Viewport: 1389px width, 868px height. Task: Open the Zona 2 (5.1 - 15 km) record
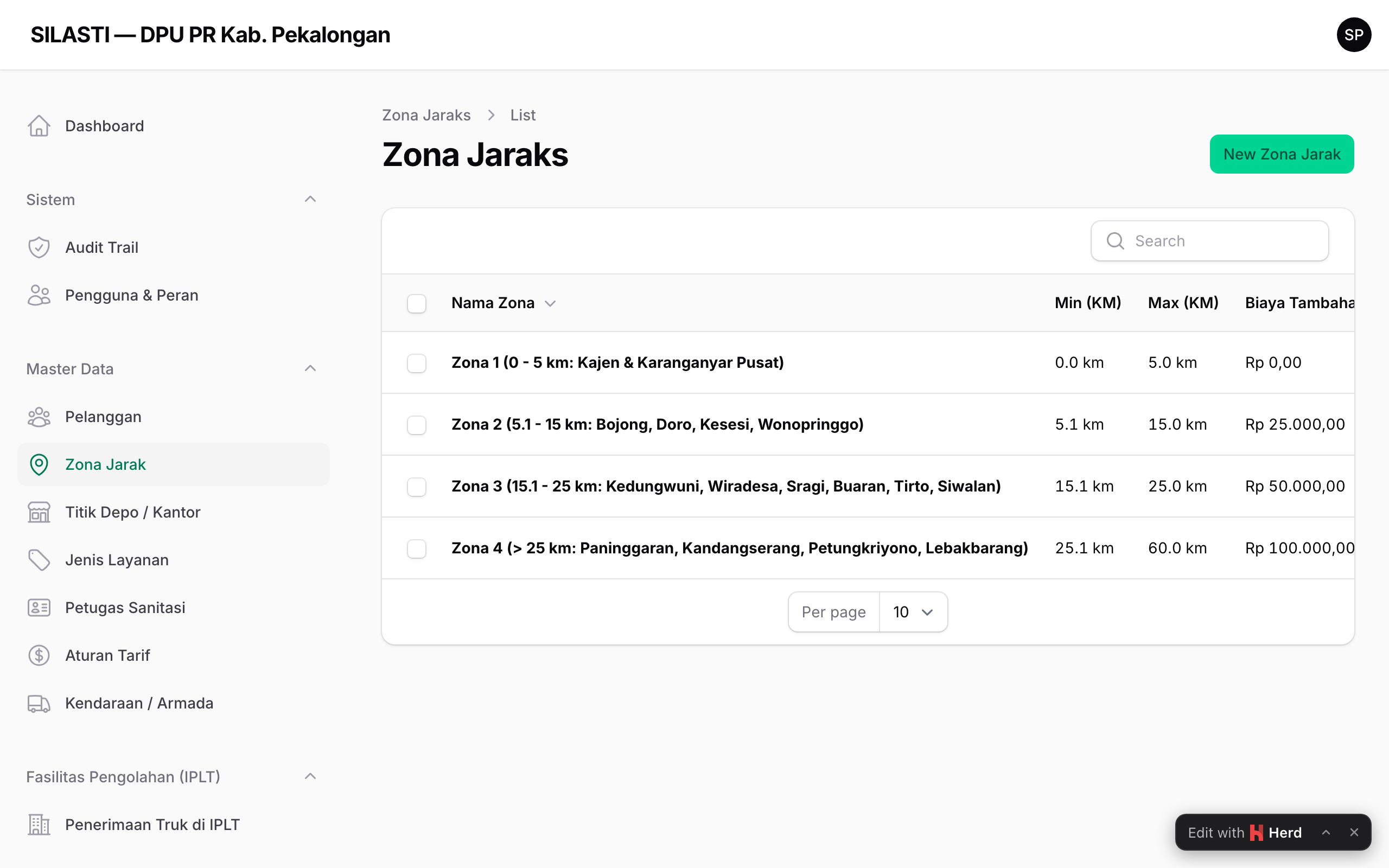pyautogui.click(x=657, y=425)
